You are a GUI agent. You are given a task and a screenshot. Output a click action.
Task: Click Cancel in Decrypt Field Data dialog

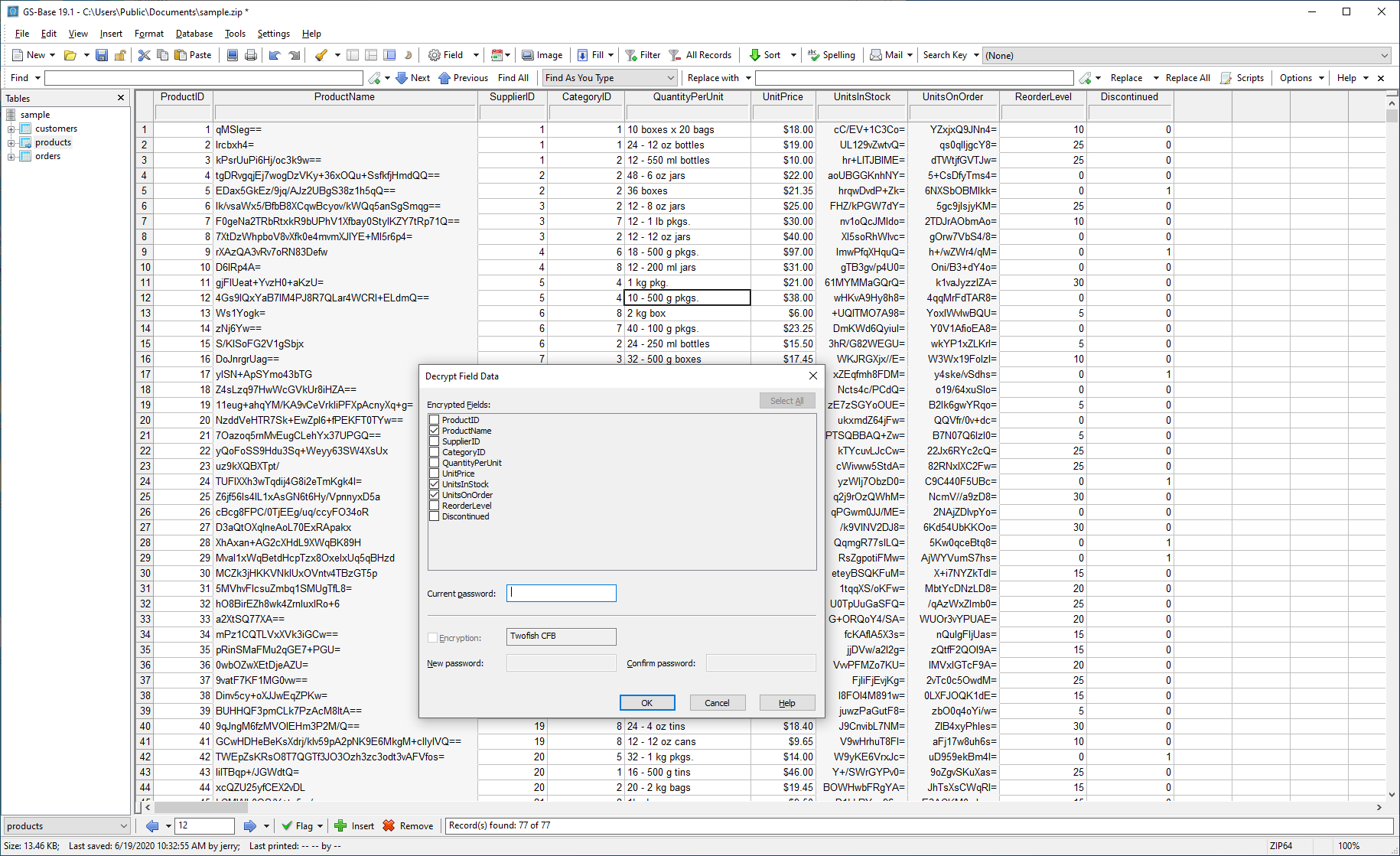tap(717, 703)
